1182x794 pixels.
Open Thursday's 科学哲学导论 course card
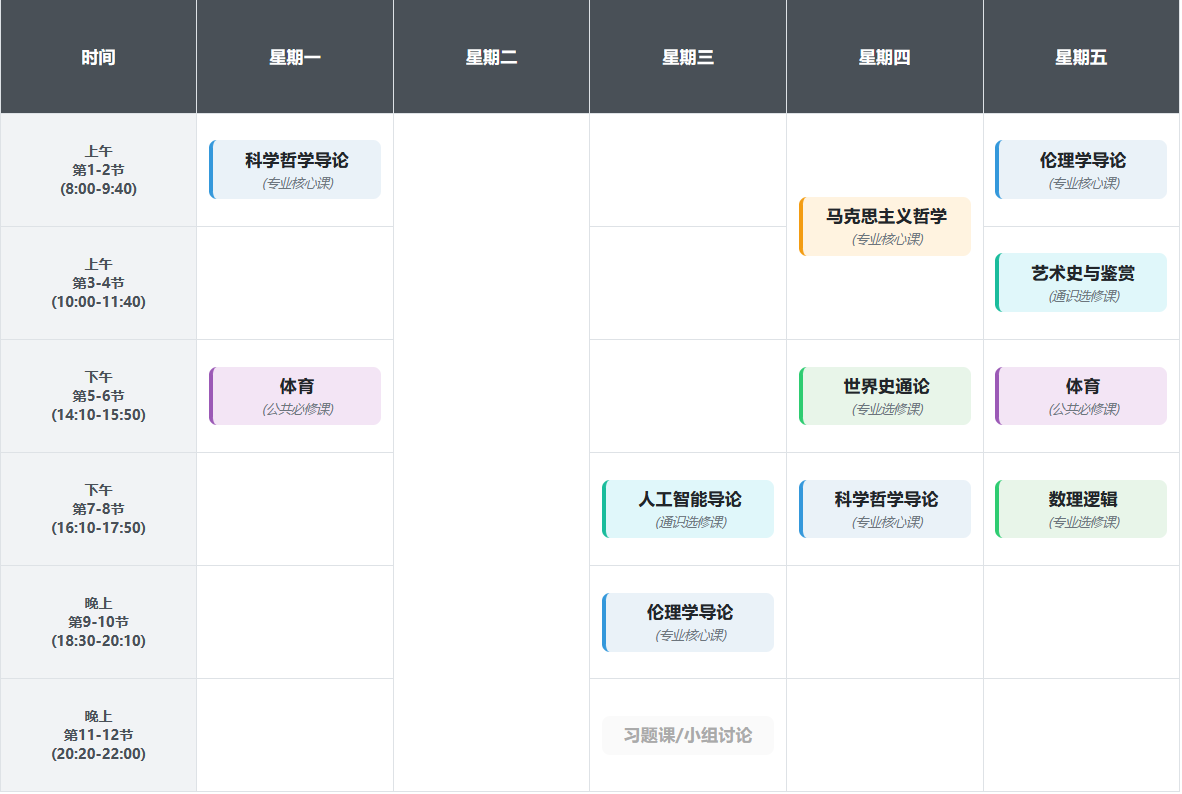(885, 509)
